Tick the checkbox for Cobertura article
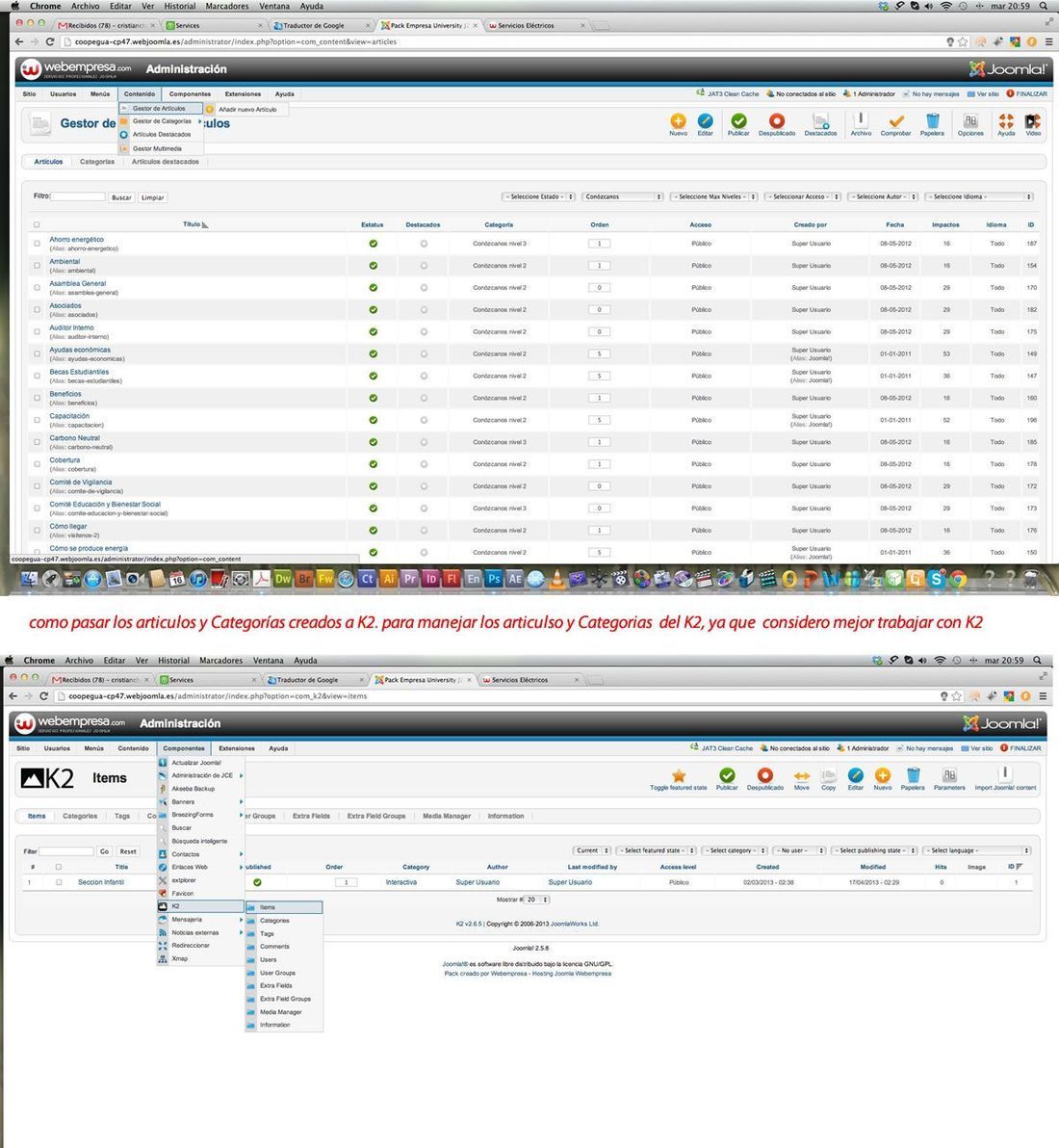The image size is (1059, 1148). point(37,464)
